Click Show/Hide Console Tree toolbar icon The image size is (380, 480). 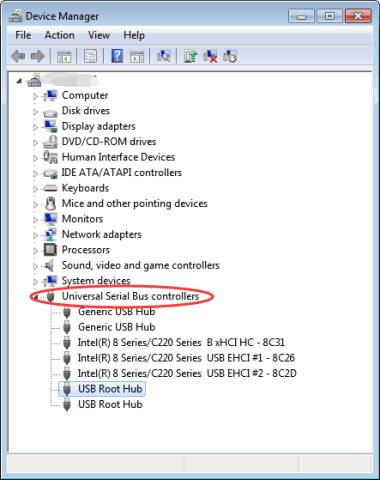click(64, 56)
